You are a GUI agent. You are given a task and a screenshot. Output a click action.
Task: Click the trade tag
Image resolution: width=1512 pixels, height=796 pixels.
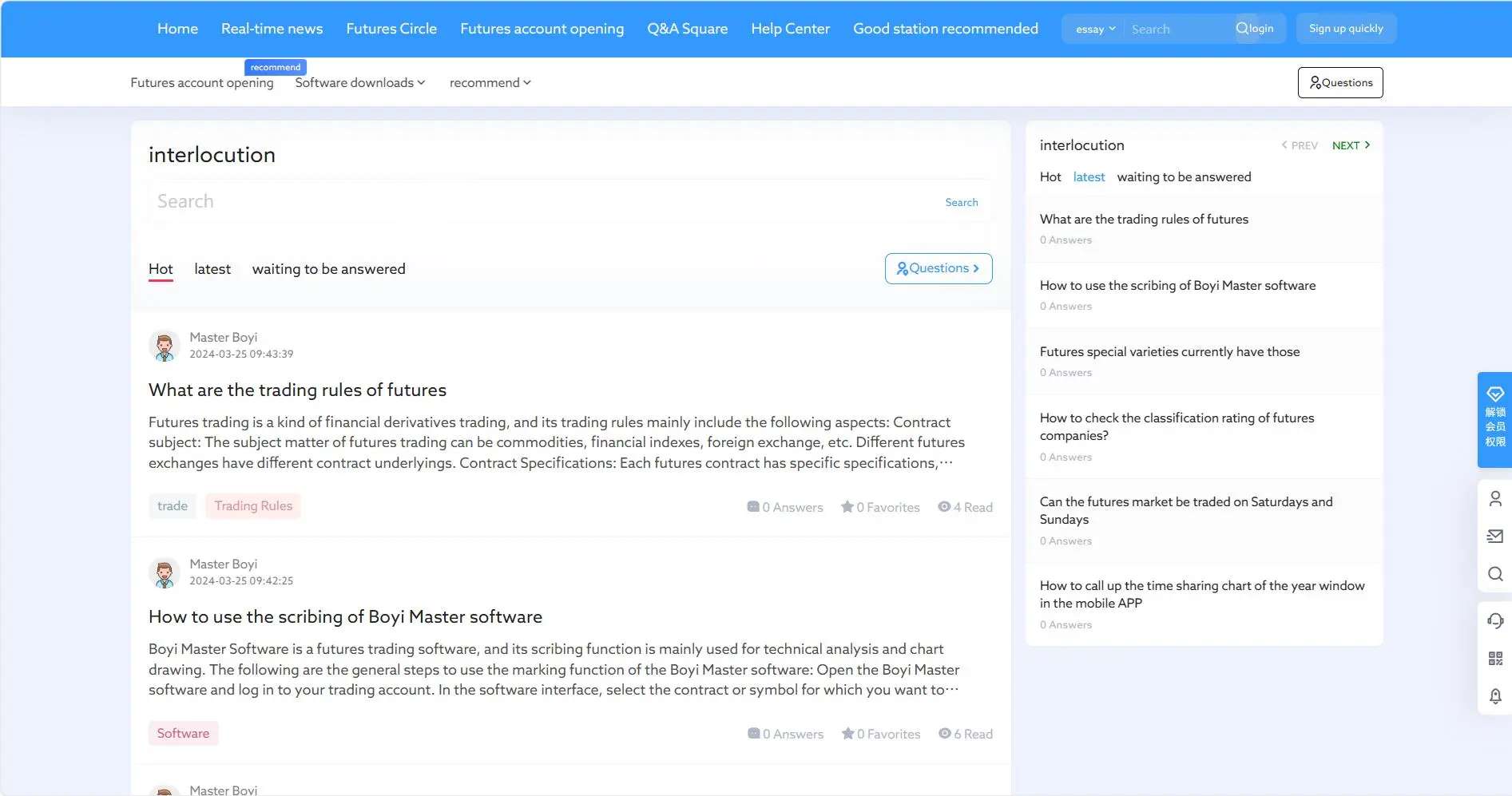[x=173, y=506]
